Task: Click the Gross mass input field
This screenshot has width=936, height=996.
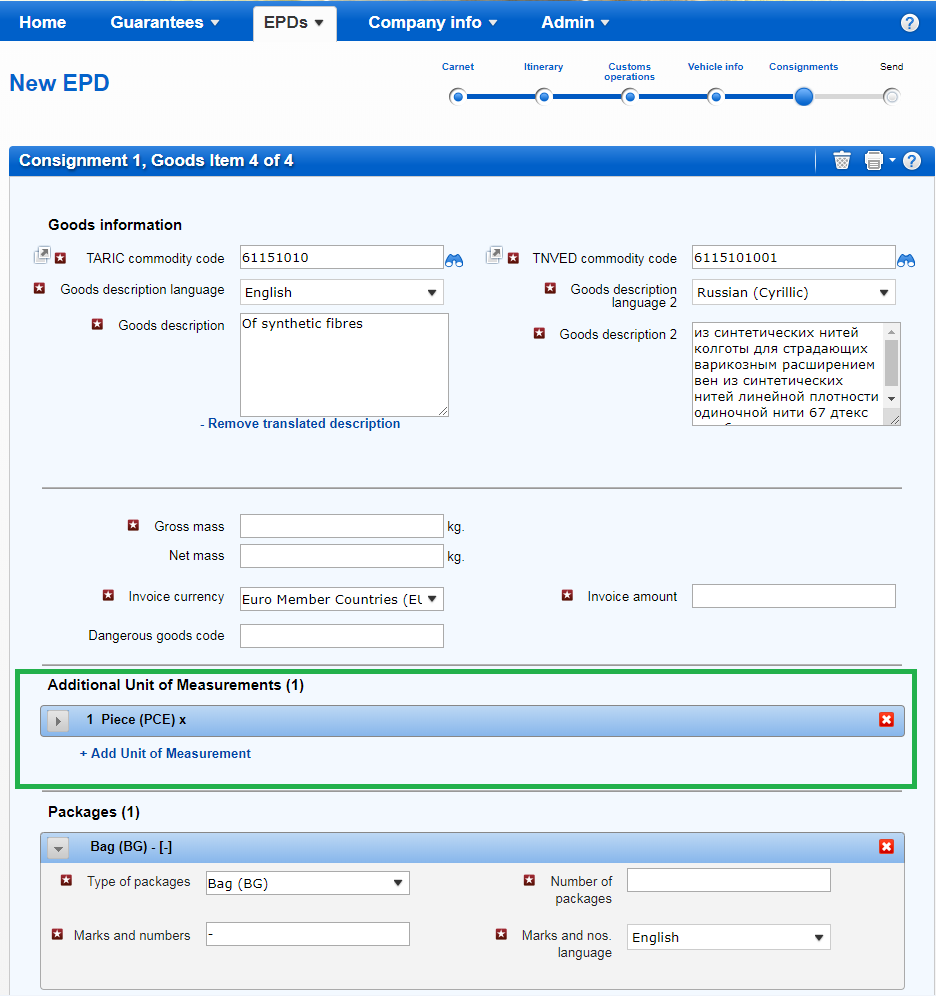Action: (x=341, y=527)
